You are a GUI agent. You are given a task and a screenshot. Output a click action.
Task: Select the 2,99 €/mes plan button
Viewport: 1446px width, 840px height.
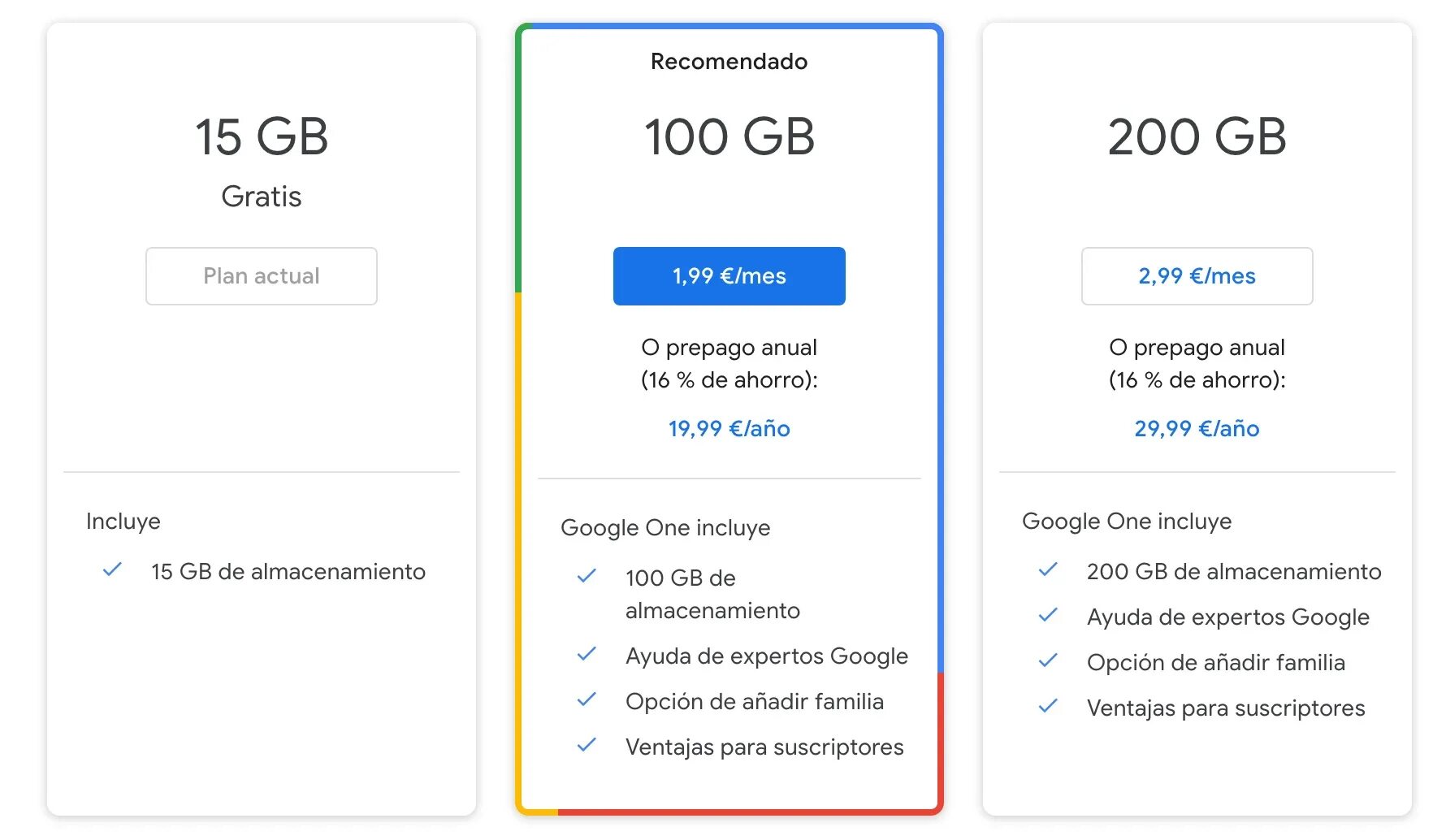point(1197,276)
